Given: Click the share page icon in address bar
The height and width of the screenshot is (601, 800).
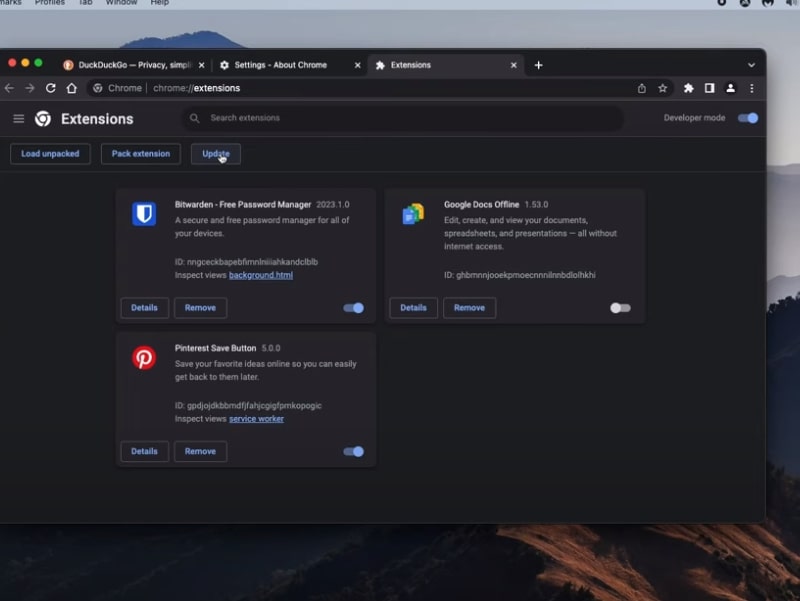Looking at the screenshot, I should click(641, 88).
